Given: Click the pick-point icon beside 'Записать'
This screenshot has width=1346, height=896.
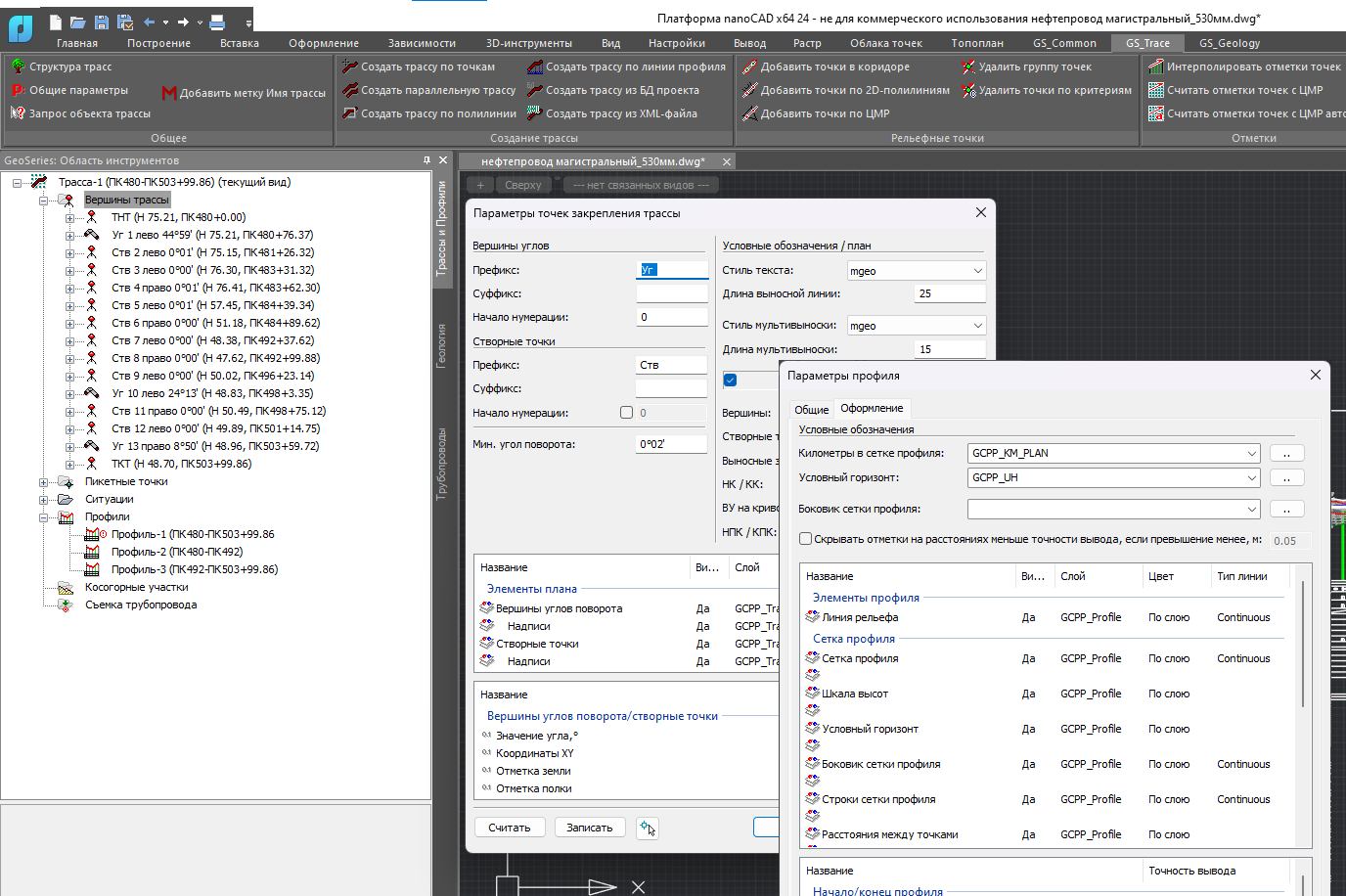Looking at the screenshot, I should tap(647, 828).
